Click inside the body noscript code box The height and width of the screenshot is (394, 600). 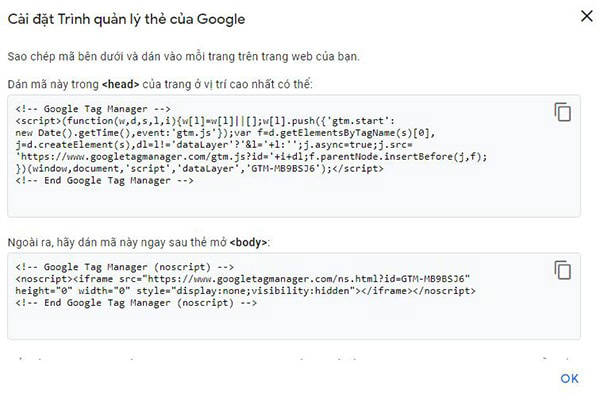(x=294, y=296)
